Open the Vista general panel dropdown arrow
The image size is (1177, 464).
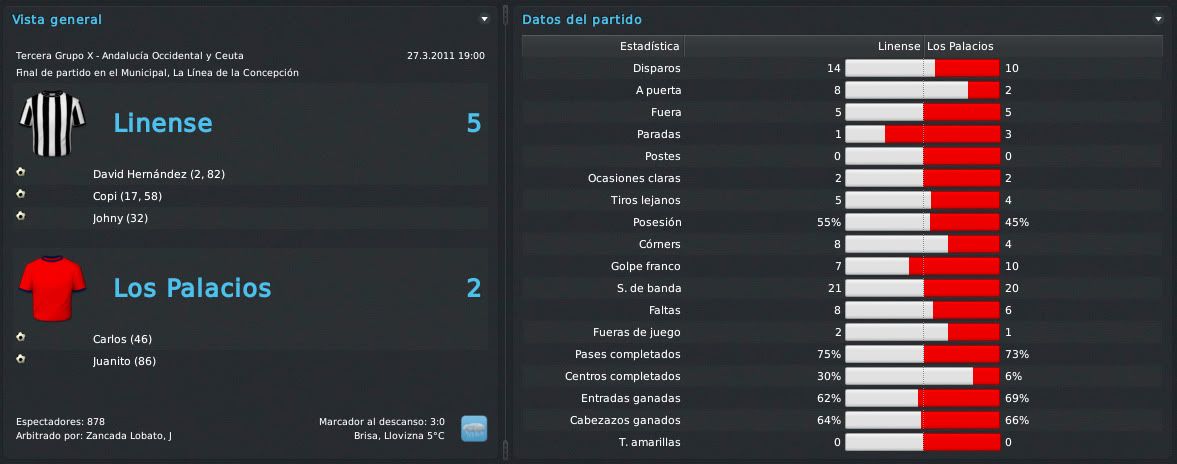click(x=484, y=20)
